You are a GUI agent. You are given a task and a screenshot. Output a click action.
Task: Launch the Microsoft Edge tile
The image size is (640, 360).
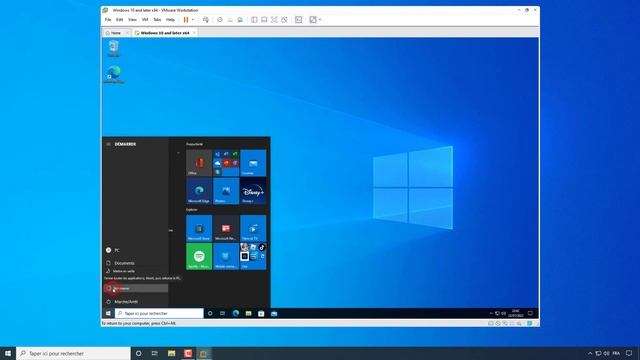pos(199,191)
